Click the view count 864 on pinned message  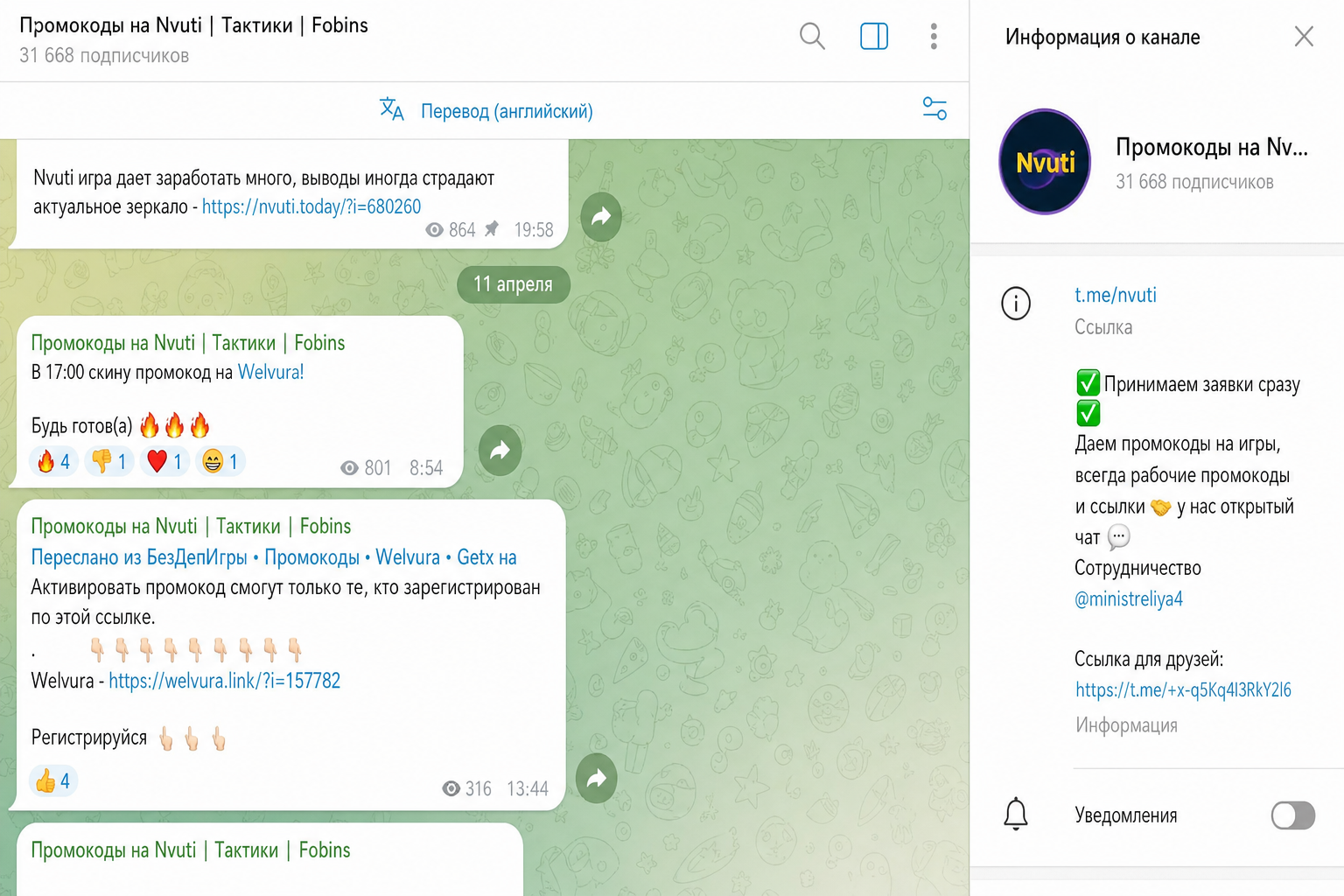pos(451,230)
